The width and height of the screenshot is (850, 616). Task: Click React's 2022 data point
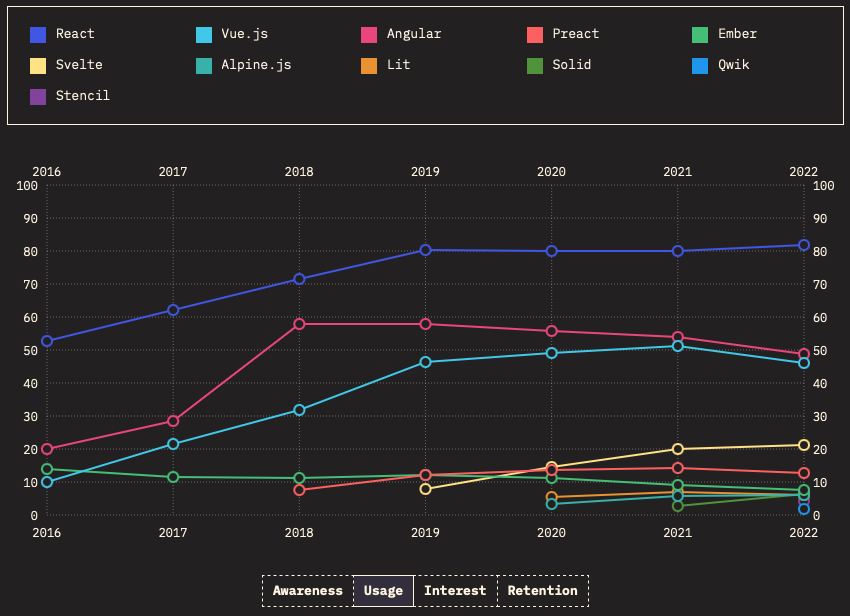[x=804, y=245]
